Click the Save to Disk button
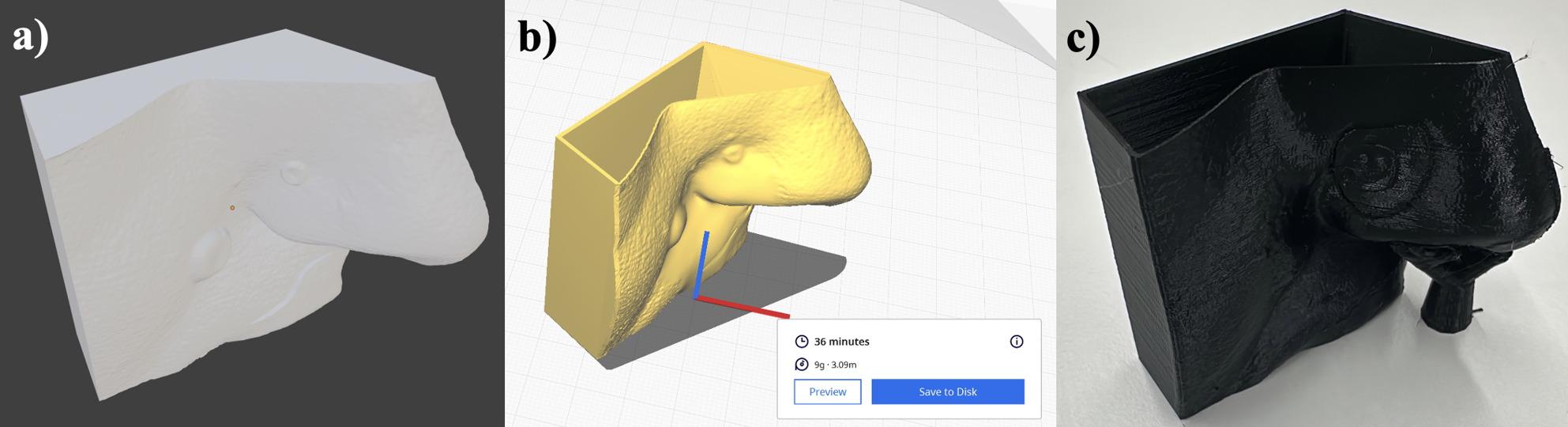 pos(947,391)
